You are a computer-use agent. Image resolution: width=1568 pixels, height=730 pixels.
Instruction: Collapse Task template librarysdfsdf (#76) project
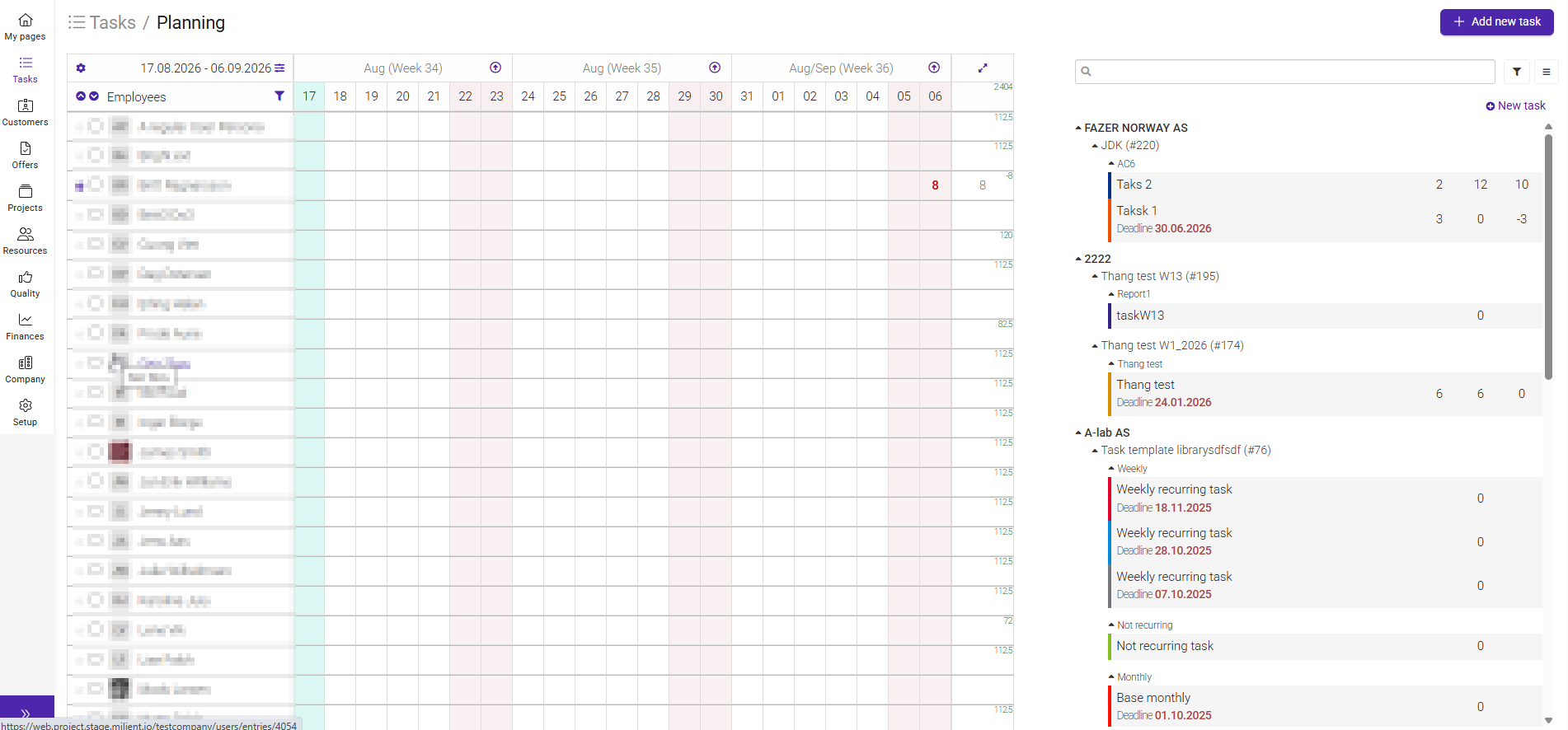[1095, 451]
